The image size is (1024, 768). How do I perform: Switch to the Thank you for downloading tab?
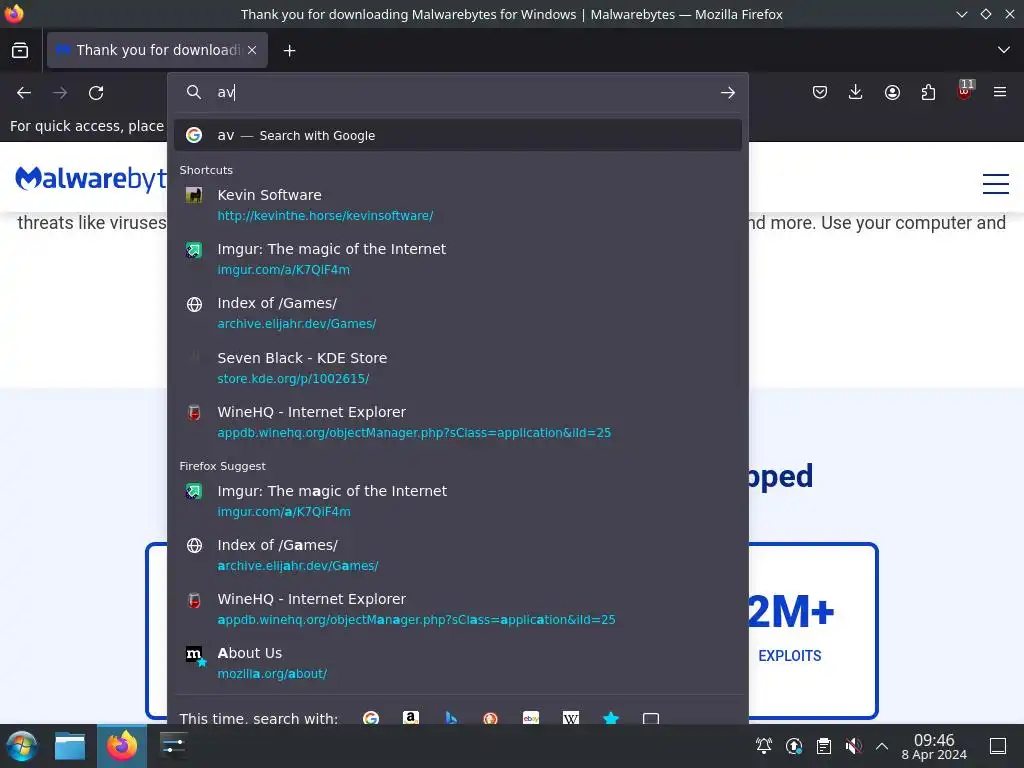pos(157,50)
